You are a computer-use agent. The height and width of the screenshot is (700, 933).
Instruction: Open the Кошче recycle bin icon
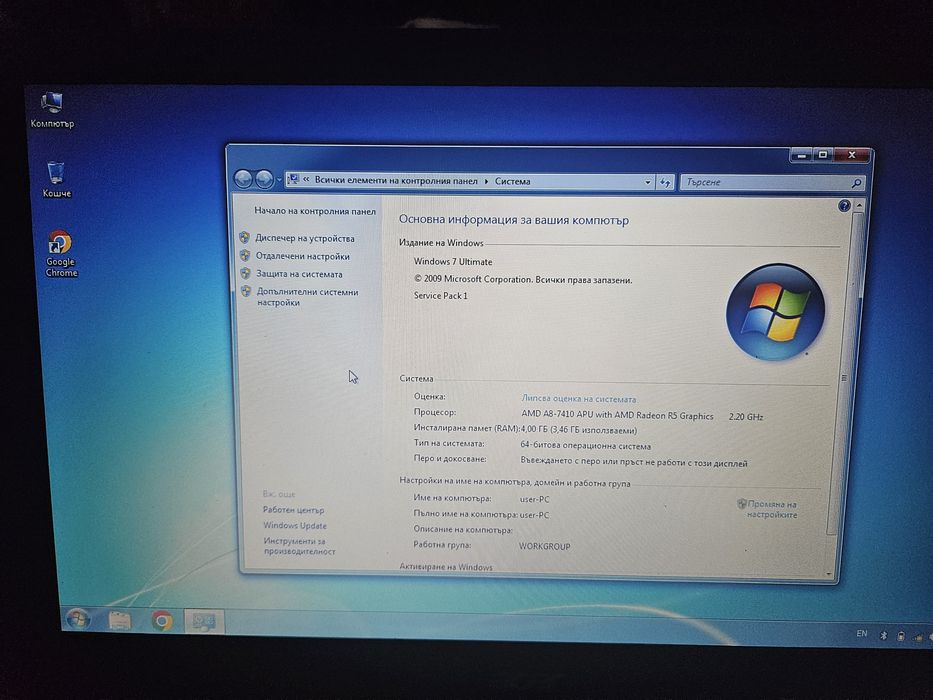[x=57, y=179]
